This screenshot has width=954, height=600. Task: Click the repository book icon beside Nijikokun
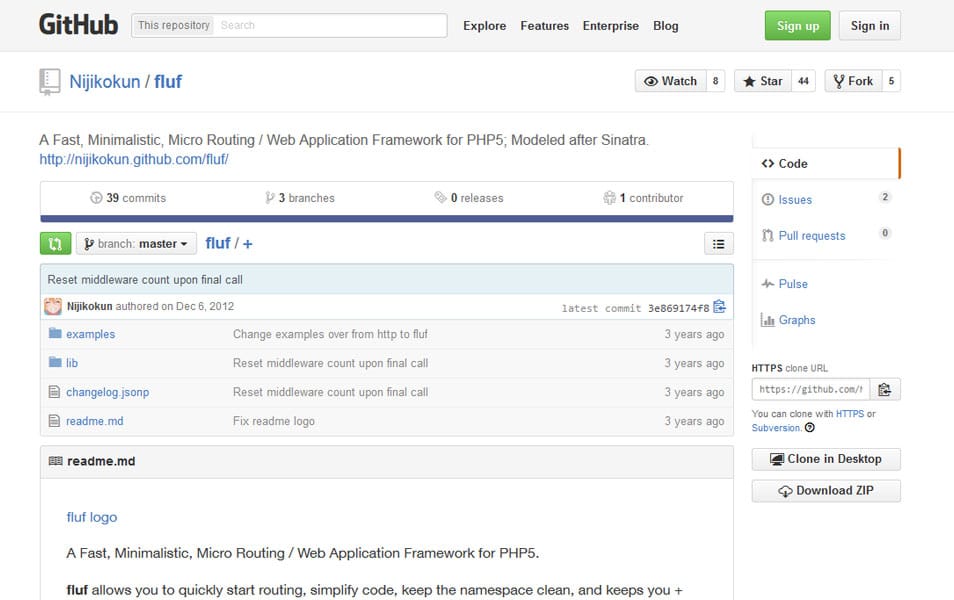[x=49, y=82]
